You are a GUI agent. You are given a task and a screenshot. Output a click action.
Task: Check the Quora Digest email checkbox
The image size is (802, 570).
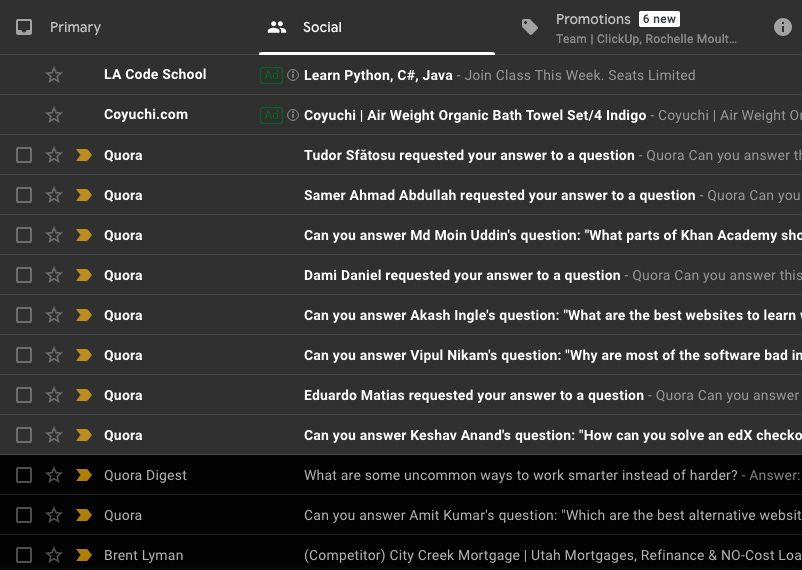[24, 475]
